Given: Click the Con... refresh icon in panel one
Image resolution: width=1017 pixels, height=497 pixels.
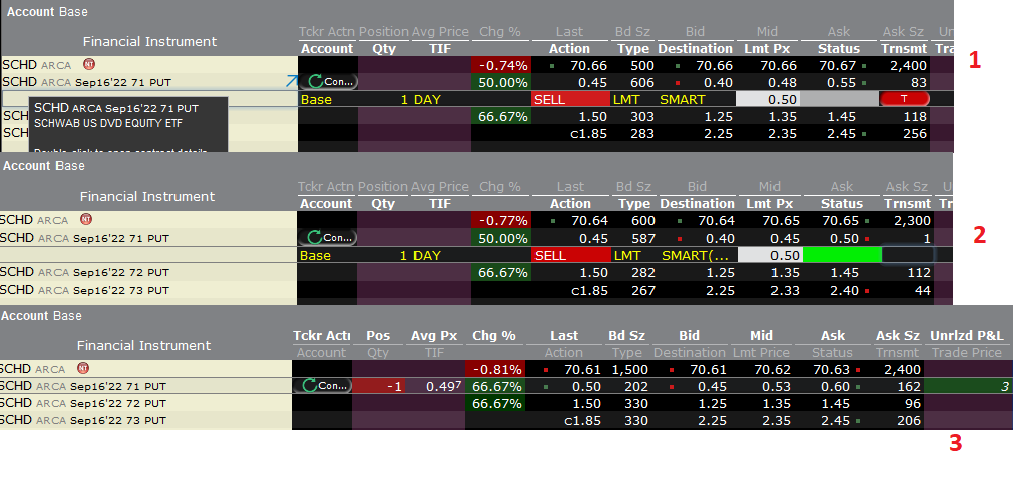Looking at the screenshot, I should 328,82.
